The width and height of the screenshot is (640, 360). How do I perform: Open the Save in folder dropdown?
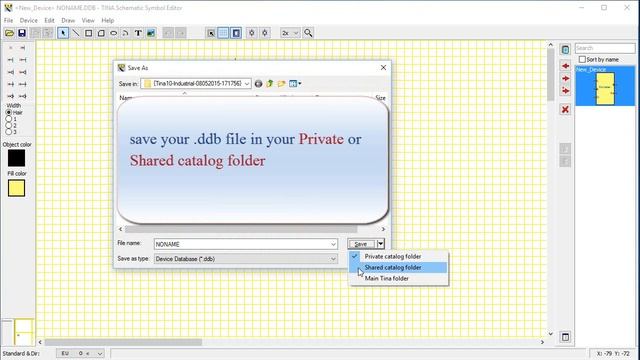pos(247,84)
